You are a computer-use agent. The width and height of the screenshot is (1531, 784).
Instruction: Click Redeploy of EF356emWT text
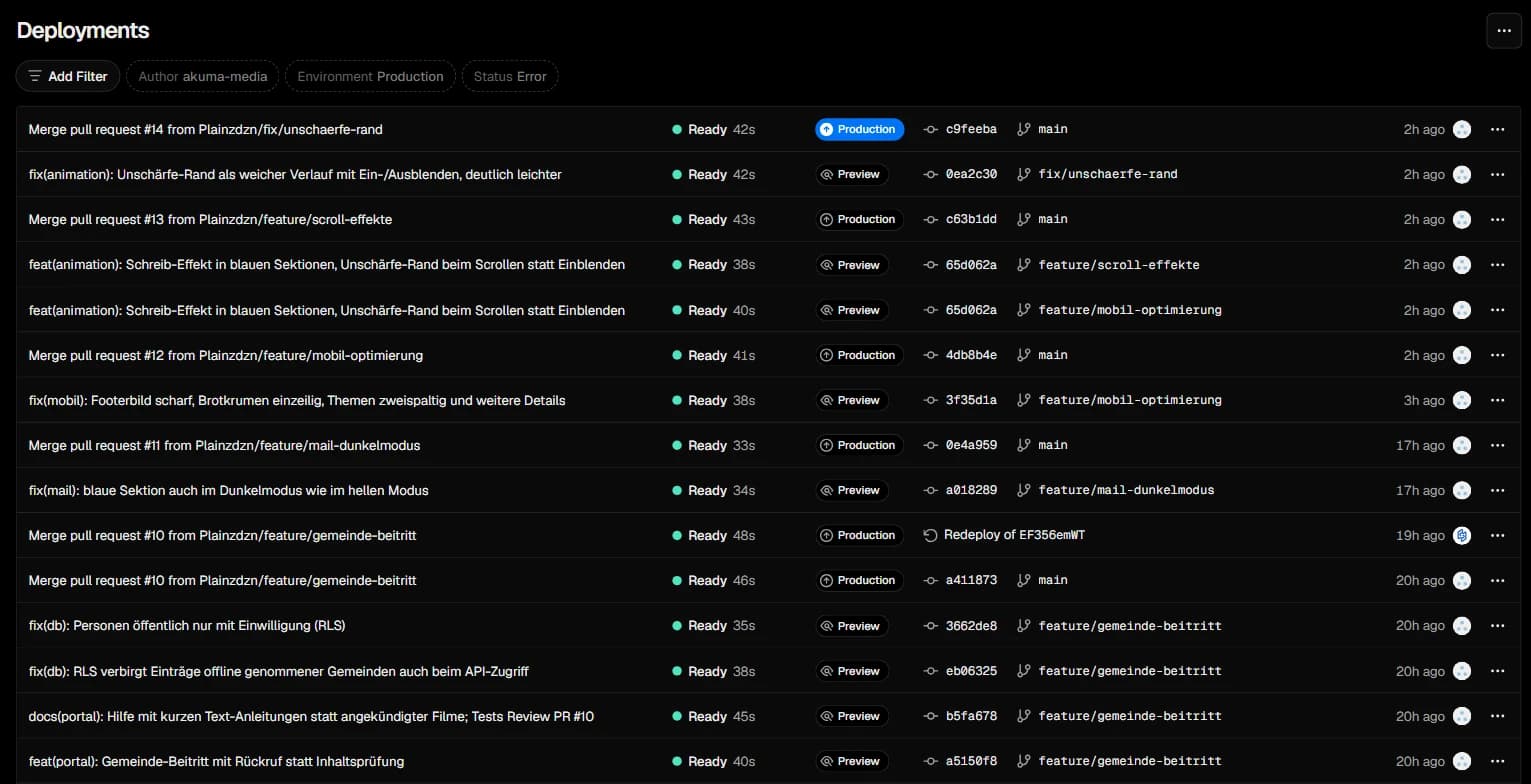(1014, 535)
